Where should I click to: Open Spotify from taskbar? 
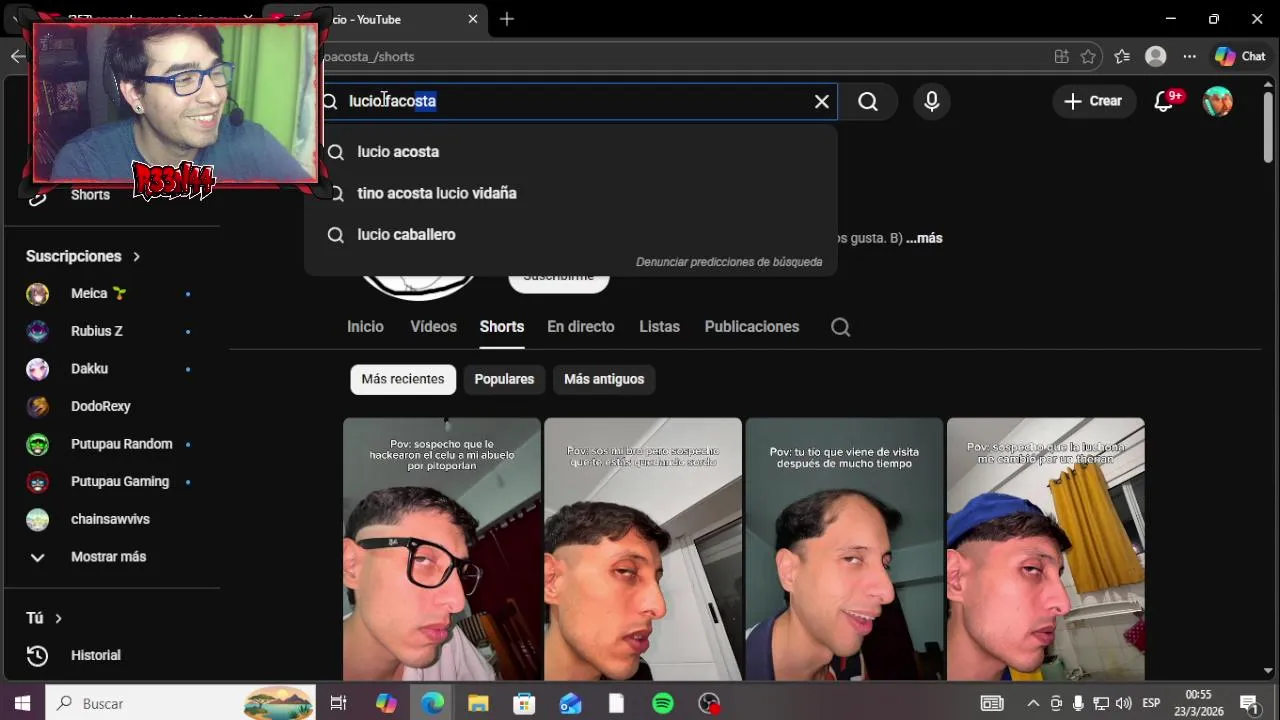(x=663, y=704)
